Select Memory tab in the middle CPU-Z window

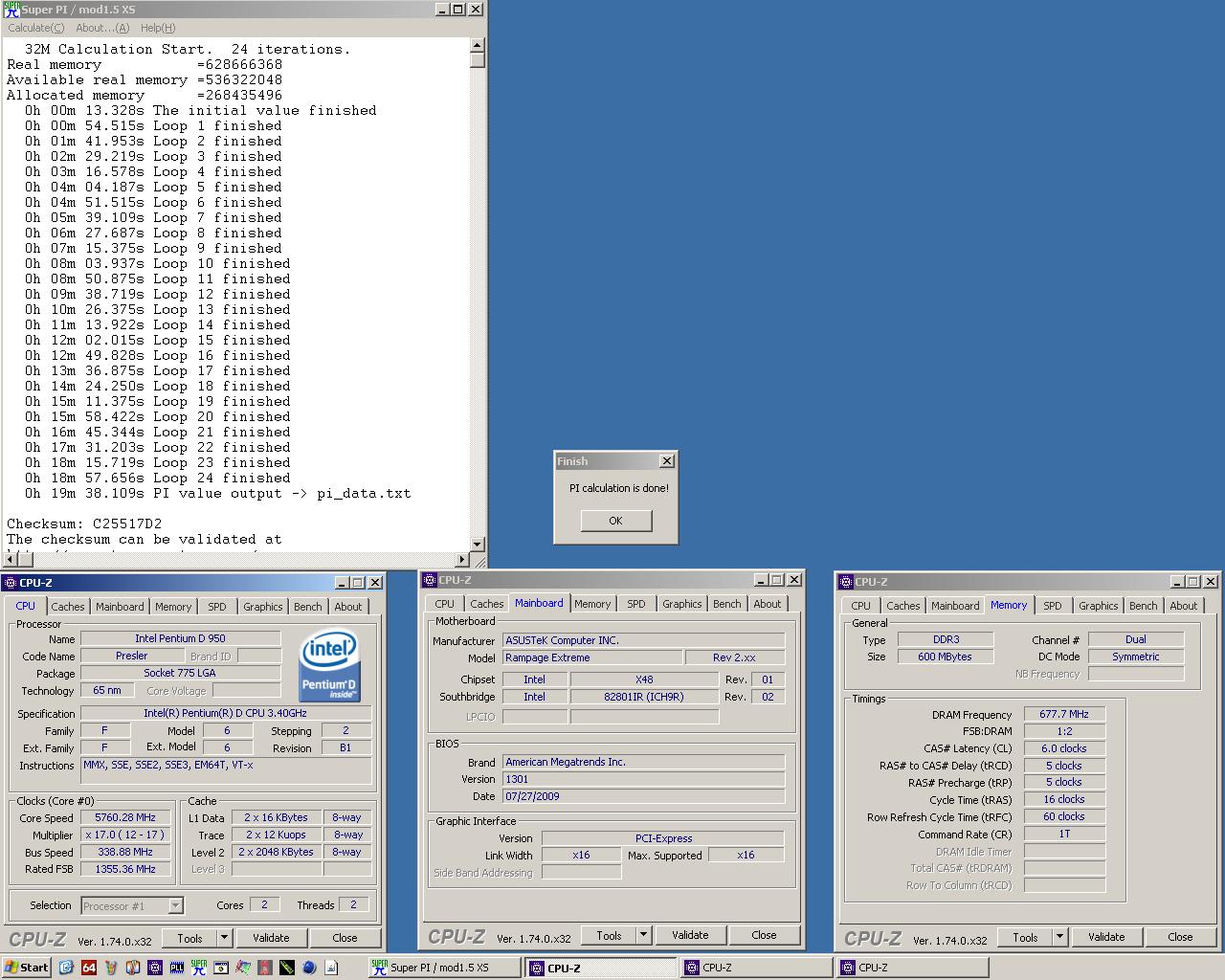(x=592, y=604)
